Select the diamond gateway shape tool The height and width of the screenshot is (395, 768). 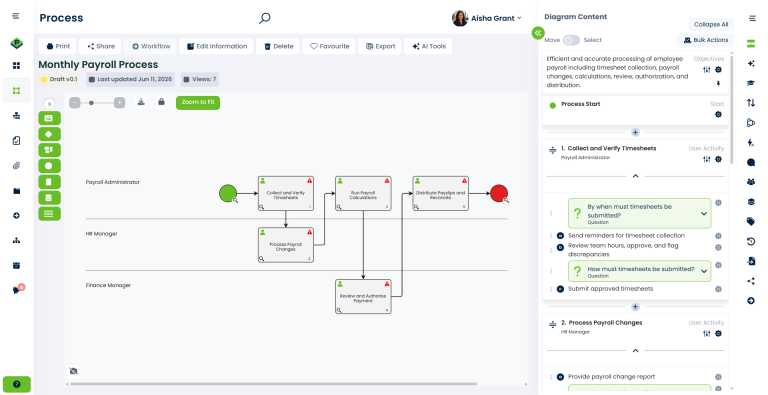tap(49, 134)
